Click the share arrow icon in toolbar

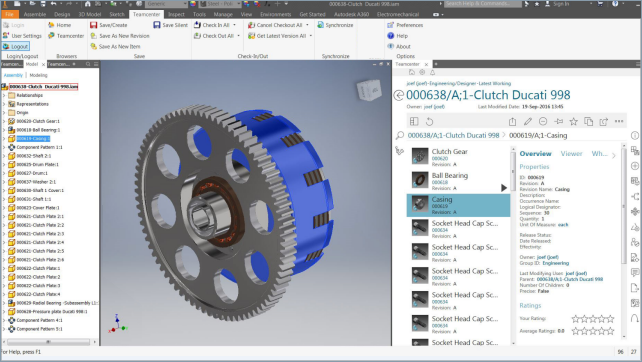[x=604, y=122]
